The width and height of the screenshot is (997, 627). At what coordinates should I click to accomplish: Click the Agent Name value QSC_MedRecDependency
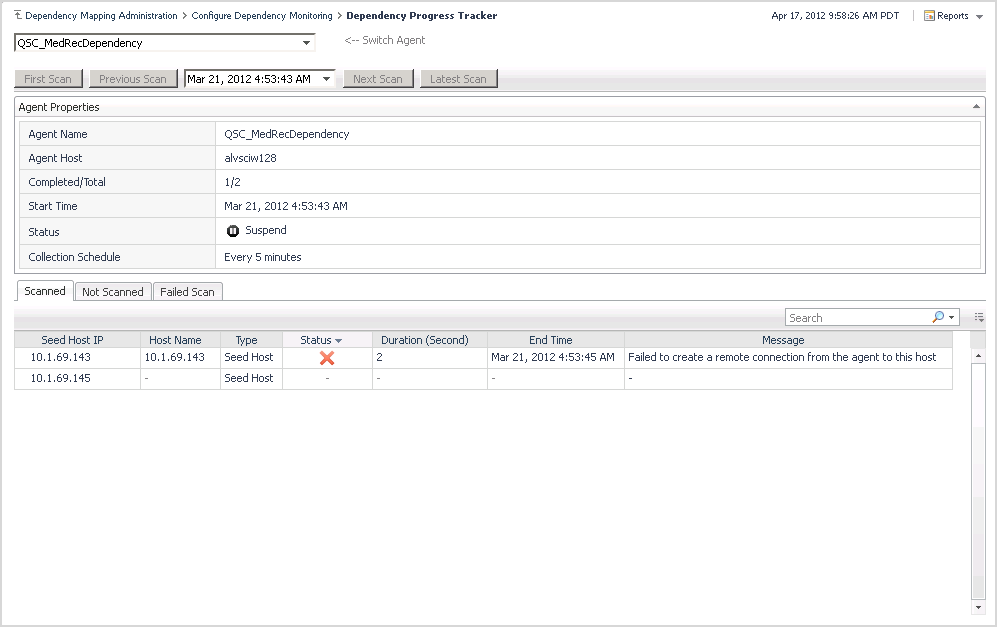tap(287, 134)
